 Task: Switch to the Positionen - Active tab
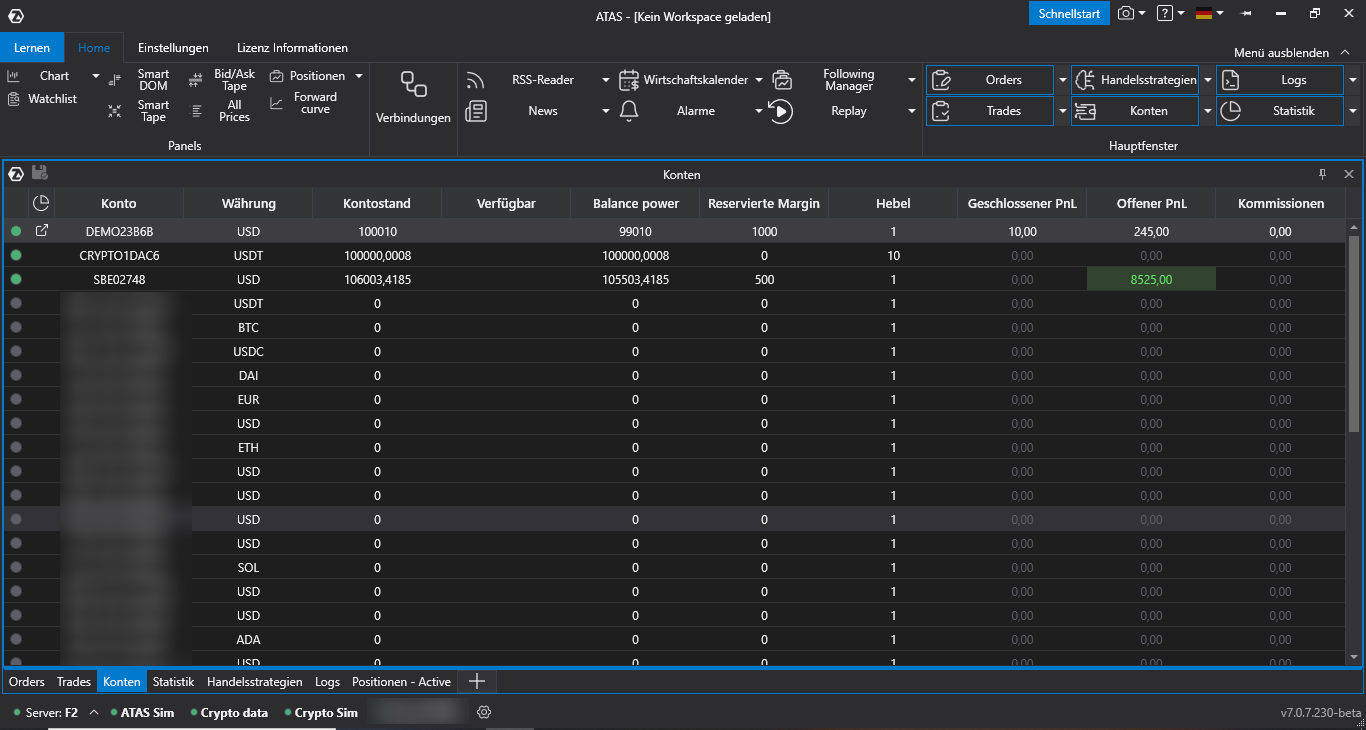coord(401,682)
